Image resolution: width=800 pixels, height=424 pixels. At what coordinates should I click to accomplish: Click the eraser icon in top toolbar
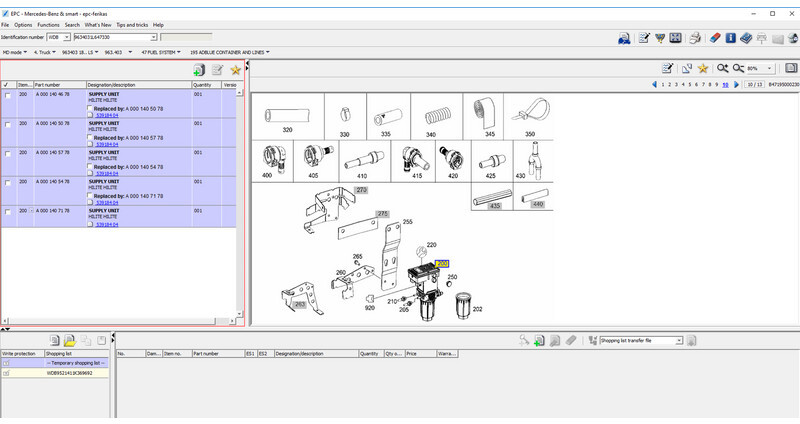point(714,38)
